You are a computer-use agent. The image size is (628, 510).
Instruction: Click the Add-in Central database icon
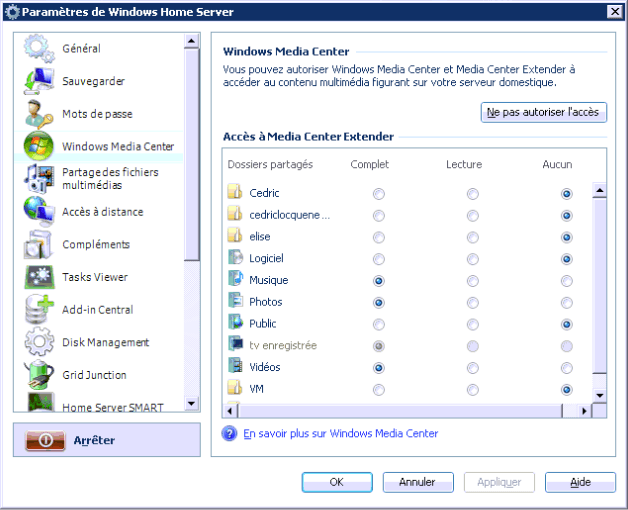[x=39, y=310]
